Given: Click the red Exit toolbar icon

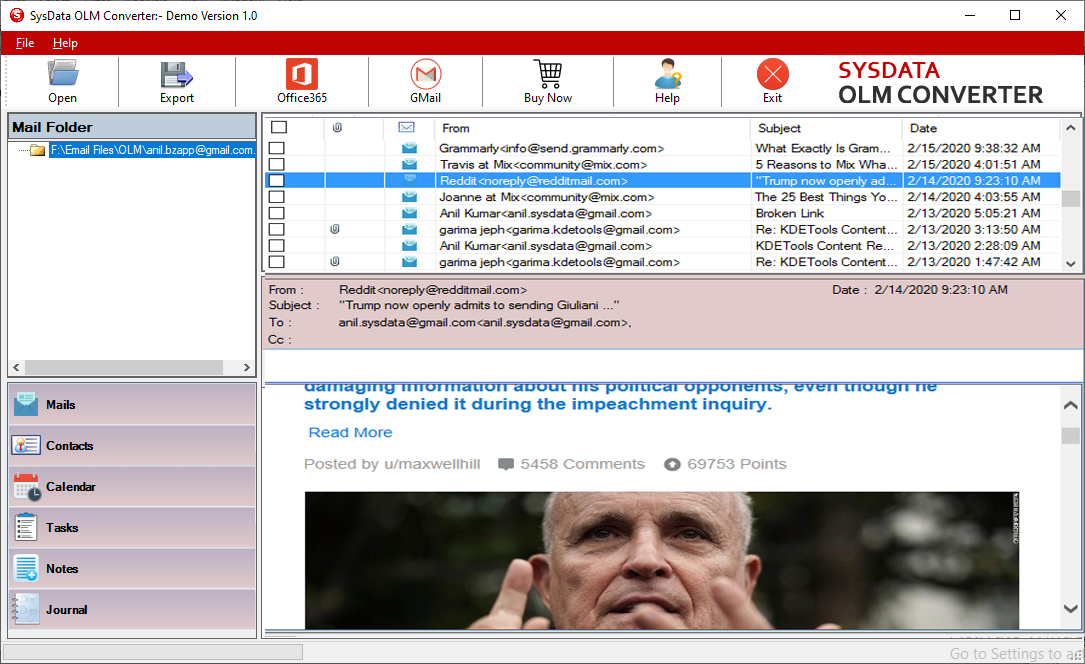Looking at the screenshot, I should coord(772,74).
